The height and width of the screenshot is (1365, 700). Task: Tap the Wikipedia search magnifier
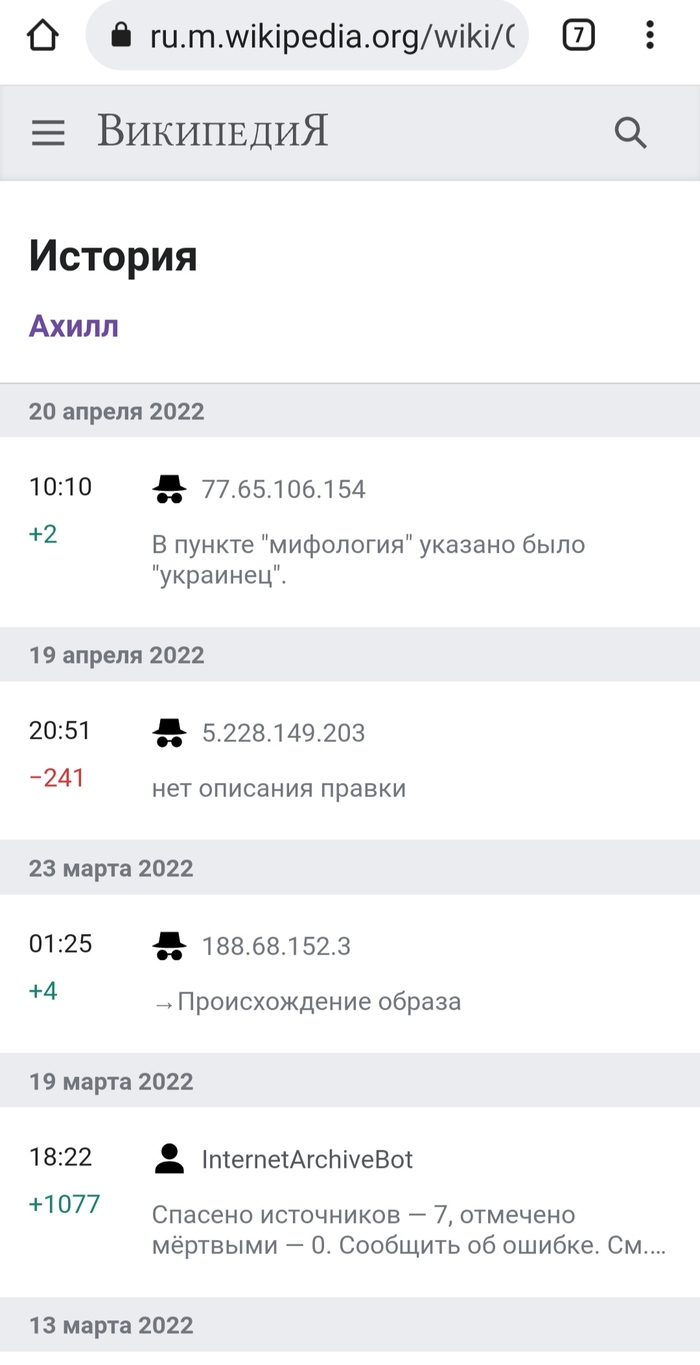[630, 133]
